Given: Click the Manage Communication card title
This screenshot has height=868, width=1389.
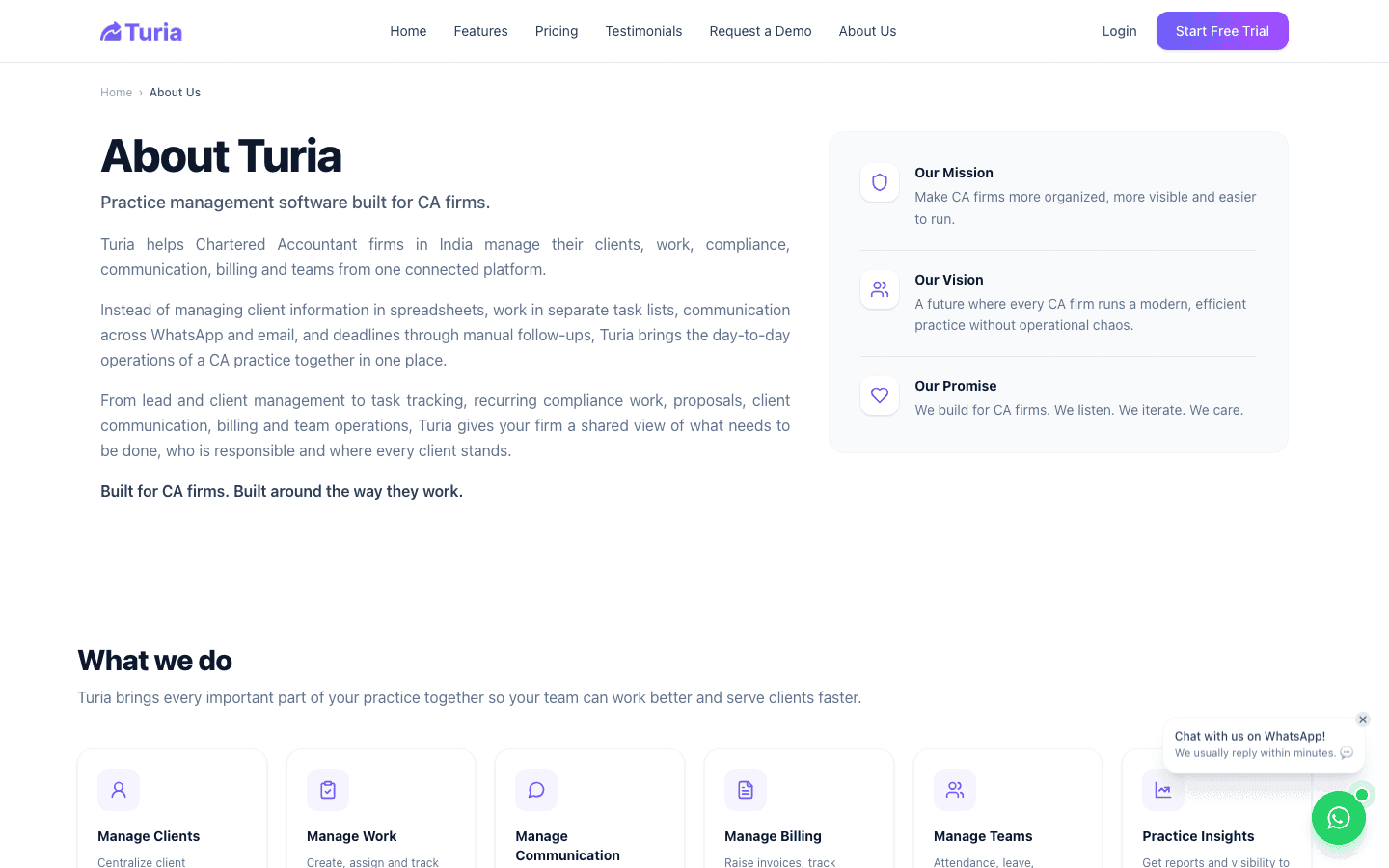Looking at the screenshot, I should [567, 846].
